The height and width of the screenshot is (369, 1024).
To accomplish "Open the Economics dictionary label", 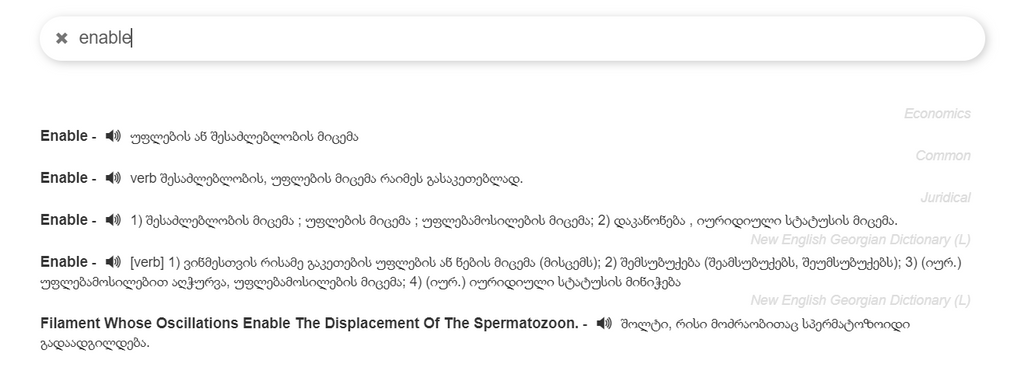I will point(937,114).
